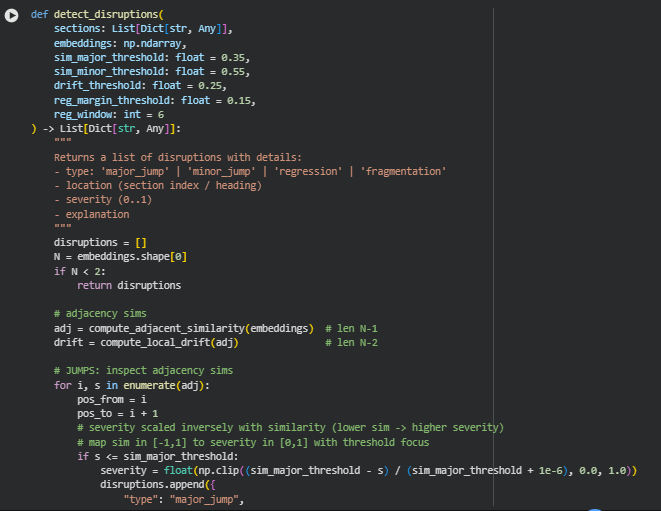Click the docstring line listing disruption types

pyautogui.click(x=250, y=171)
